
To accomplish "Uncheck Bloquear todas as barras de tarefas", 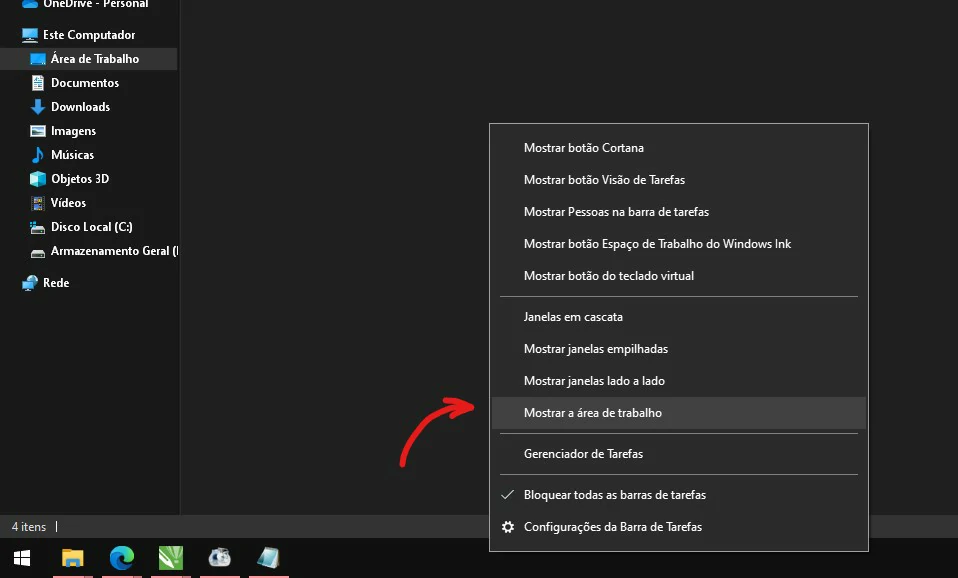I will (679, 495).
